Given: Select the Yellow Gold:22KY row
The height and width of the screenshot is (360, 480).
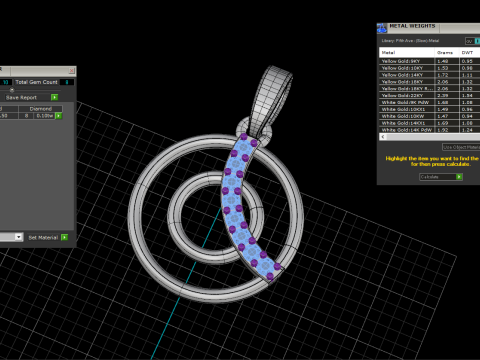Looking at the screenshot, I should pos(430,95).
